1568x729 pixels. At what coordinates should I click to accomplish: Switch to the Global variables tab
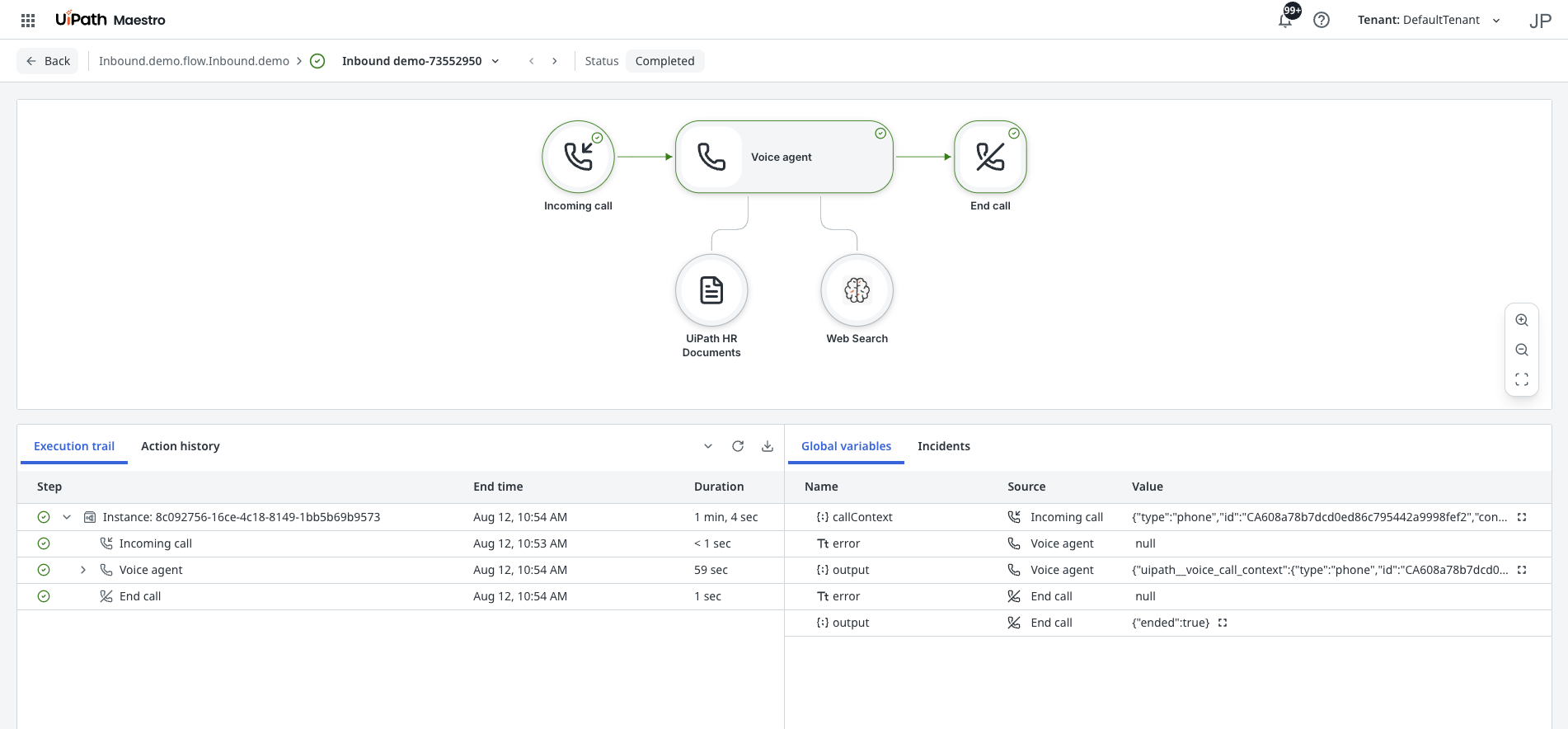point(846,446)
